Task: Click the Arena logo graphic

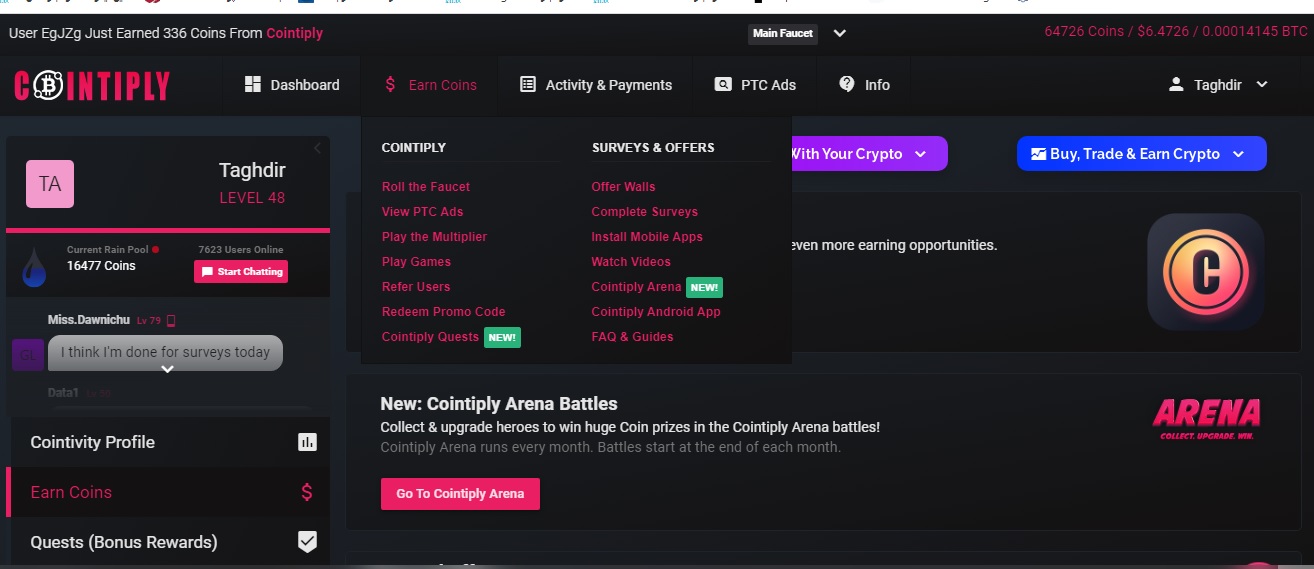Action: pos(1206,418)
